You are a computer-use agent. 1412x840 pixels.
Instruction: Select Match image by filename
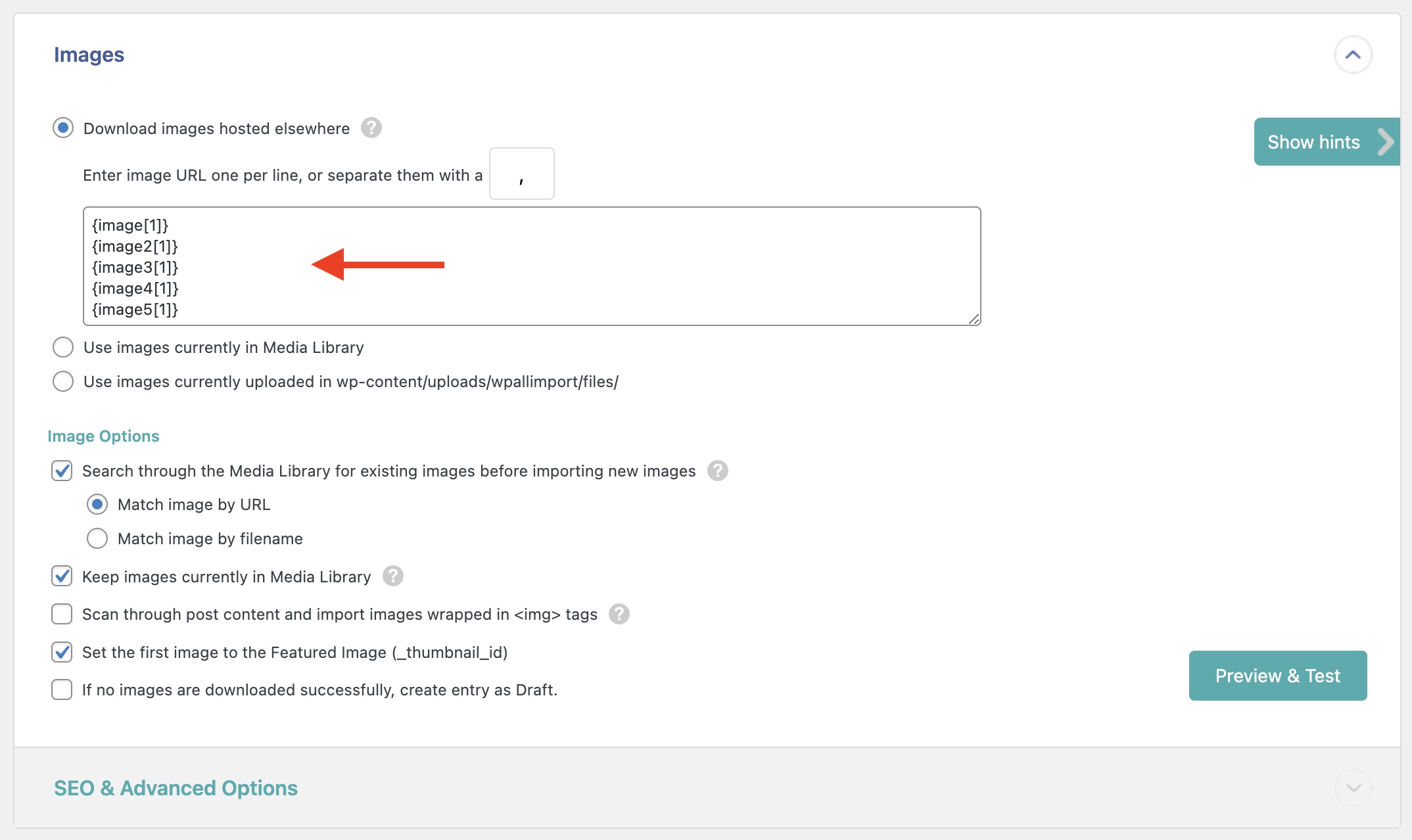point(97,538)
